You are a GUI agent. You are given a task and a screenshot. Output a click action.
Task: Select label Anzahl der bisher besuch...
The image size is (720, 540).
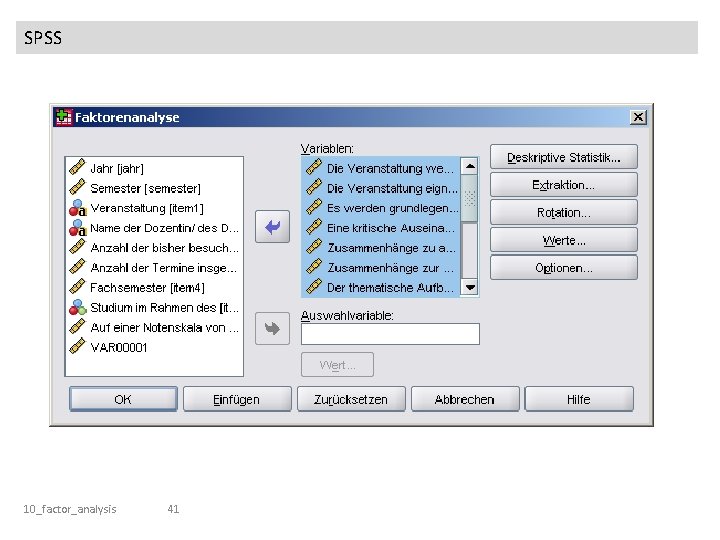coord(164,248)
